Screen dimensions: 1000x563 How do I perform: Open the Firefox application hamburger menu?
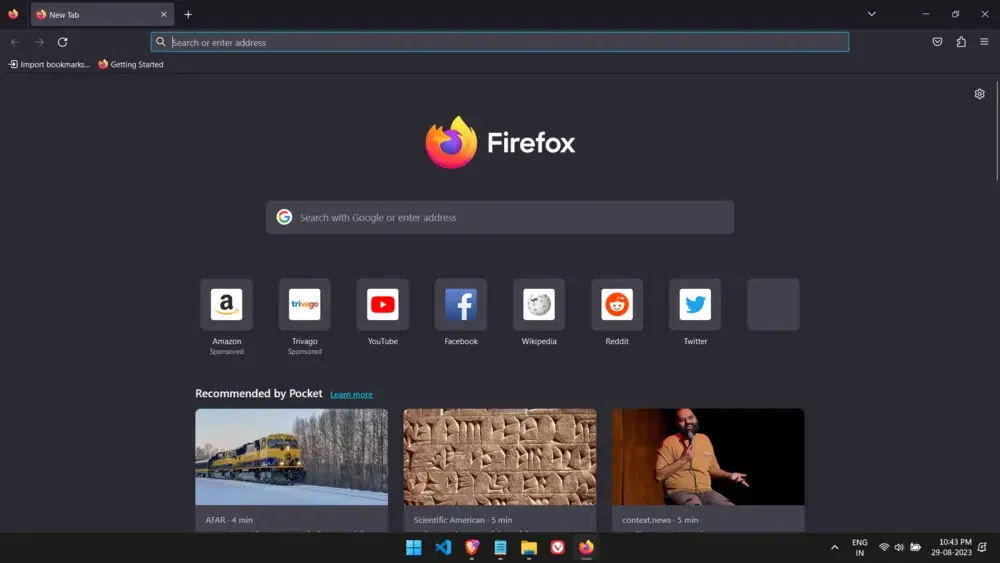tap(984, 42)
